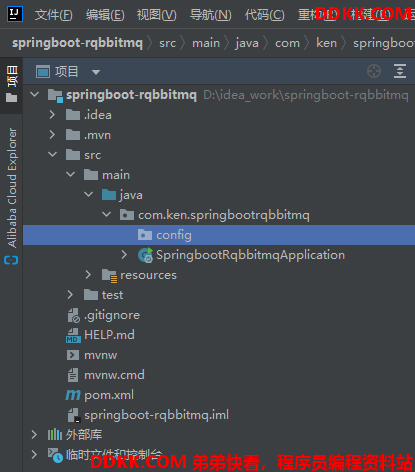The image size is (415, 472).
Task: Click the Alibaba Cloud bracket icon in the sidebar
Action: (11, 260)
